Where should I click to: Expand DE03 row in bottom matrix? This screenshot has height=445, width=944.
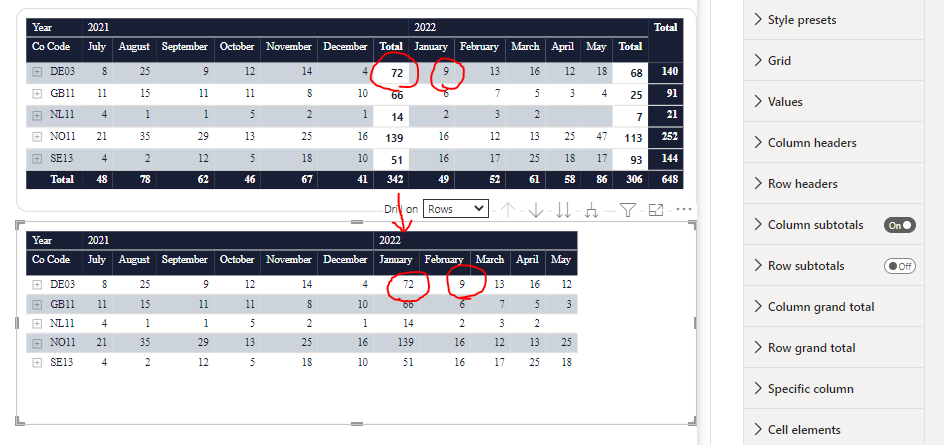point(37,284)
